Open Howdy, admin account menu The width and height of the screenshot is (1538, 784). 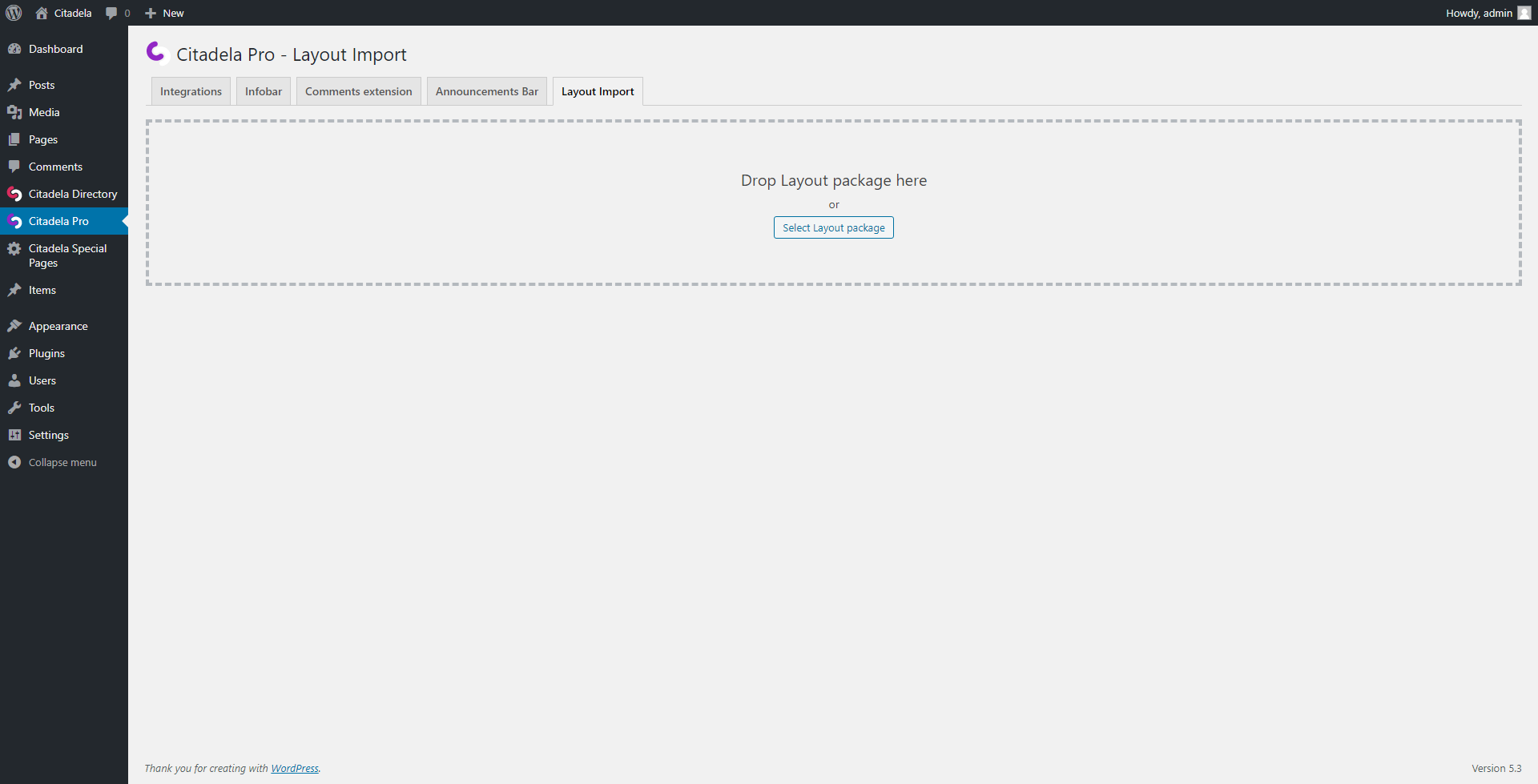click(1488, 13)
